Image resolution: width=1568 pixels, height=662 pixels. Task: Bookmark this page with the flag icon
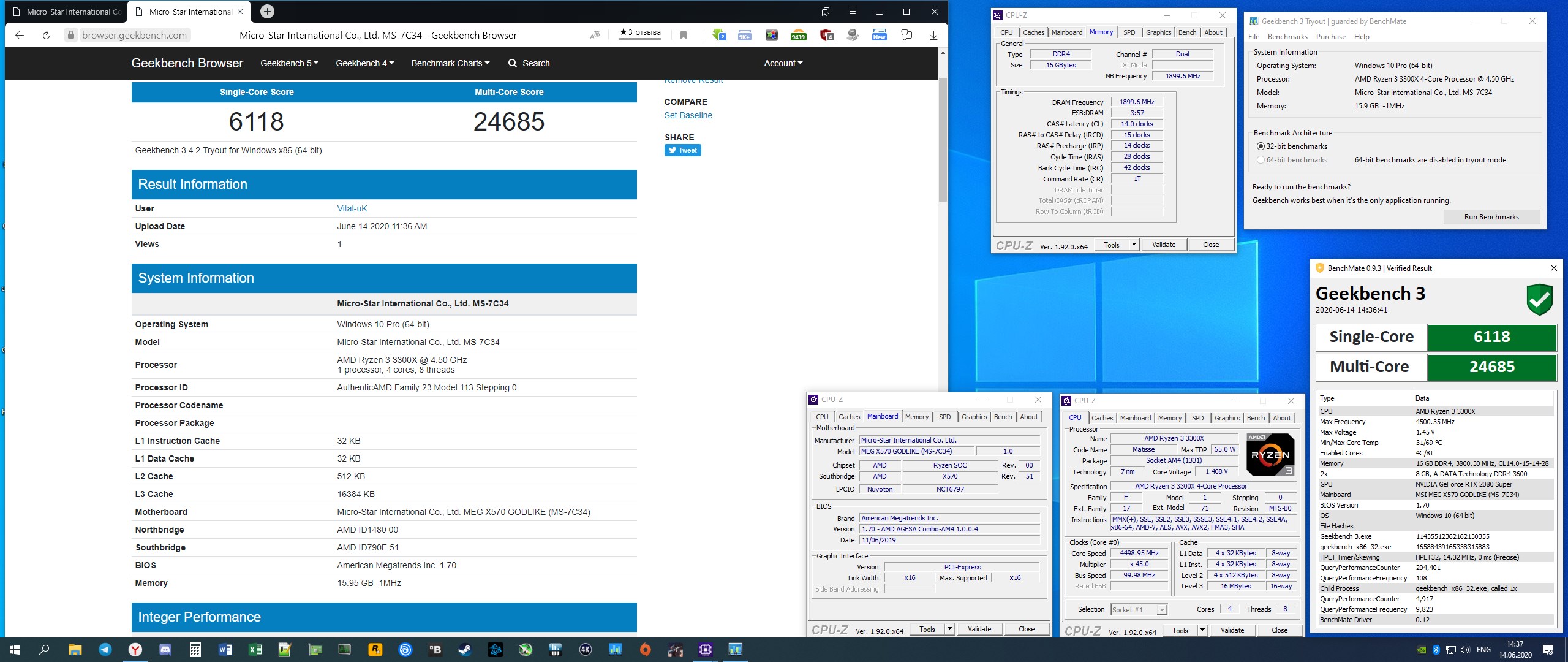pos(684,35)
